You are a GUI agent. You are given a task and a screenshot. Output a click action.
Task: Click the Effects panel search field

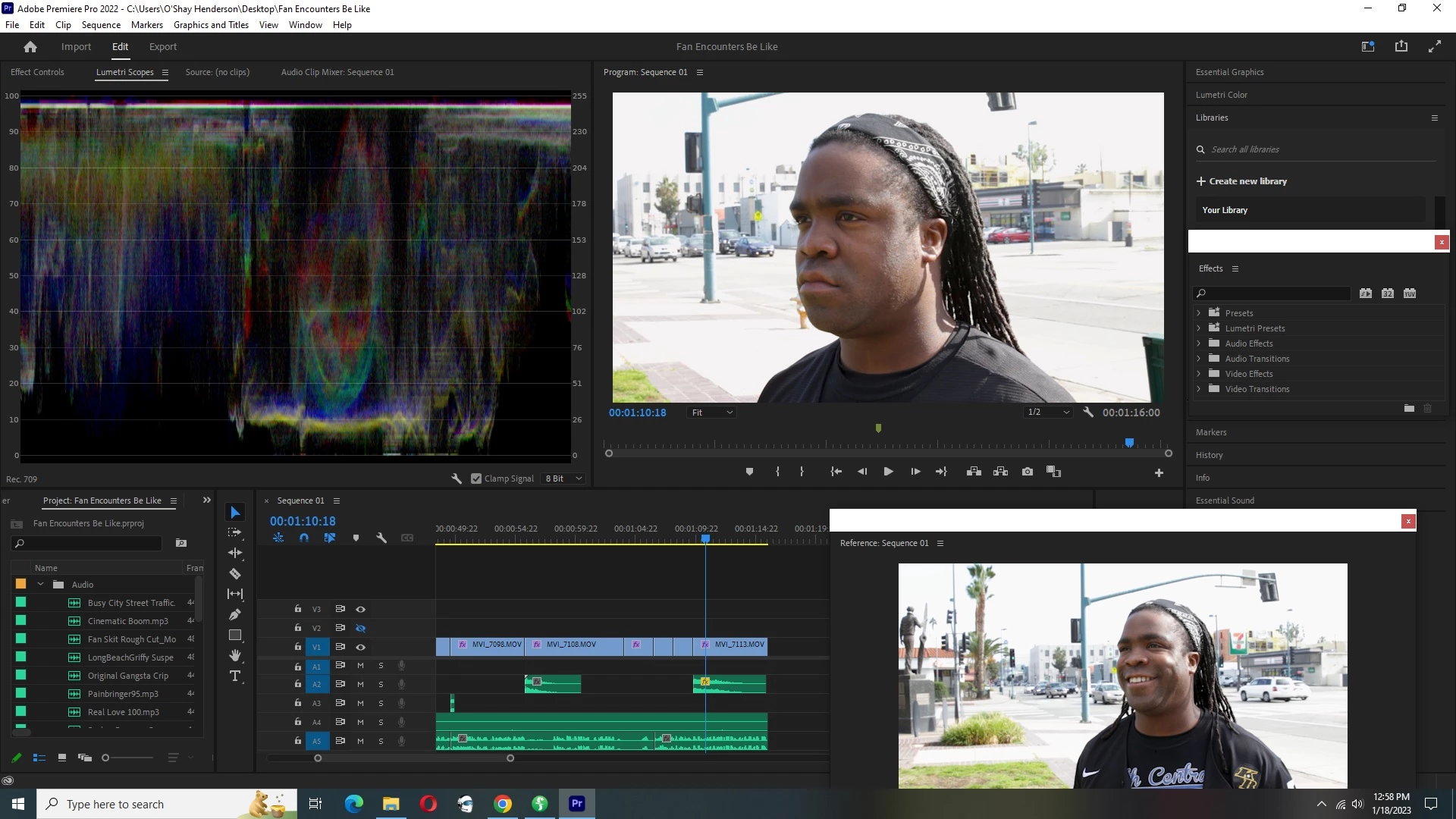point(1274,293)
